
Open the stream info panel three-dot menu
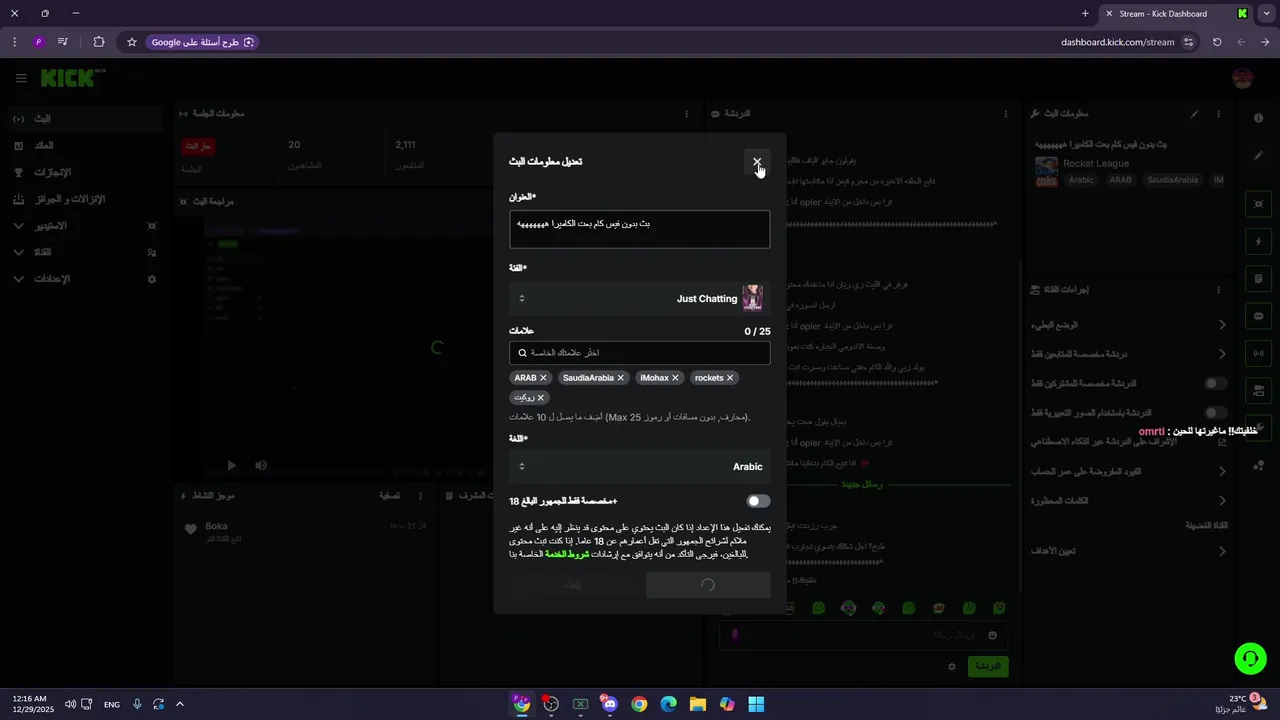point(1218,114)
